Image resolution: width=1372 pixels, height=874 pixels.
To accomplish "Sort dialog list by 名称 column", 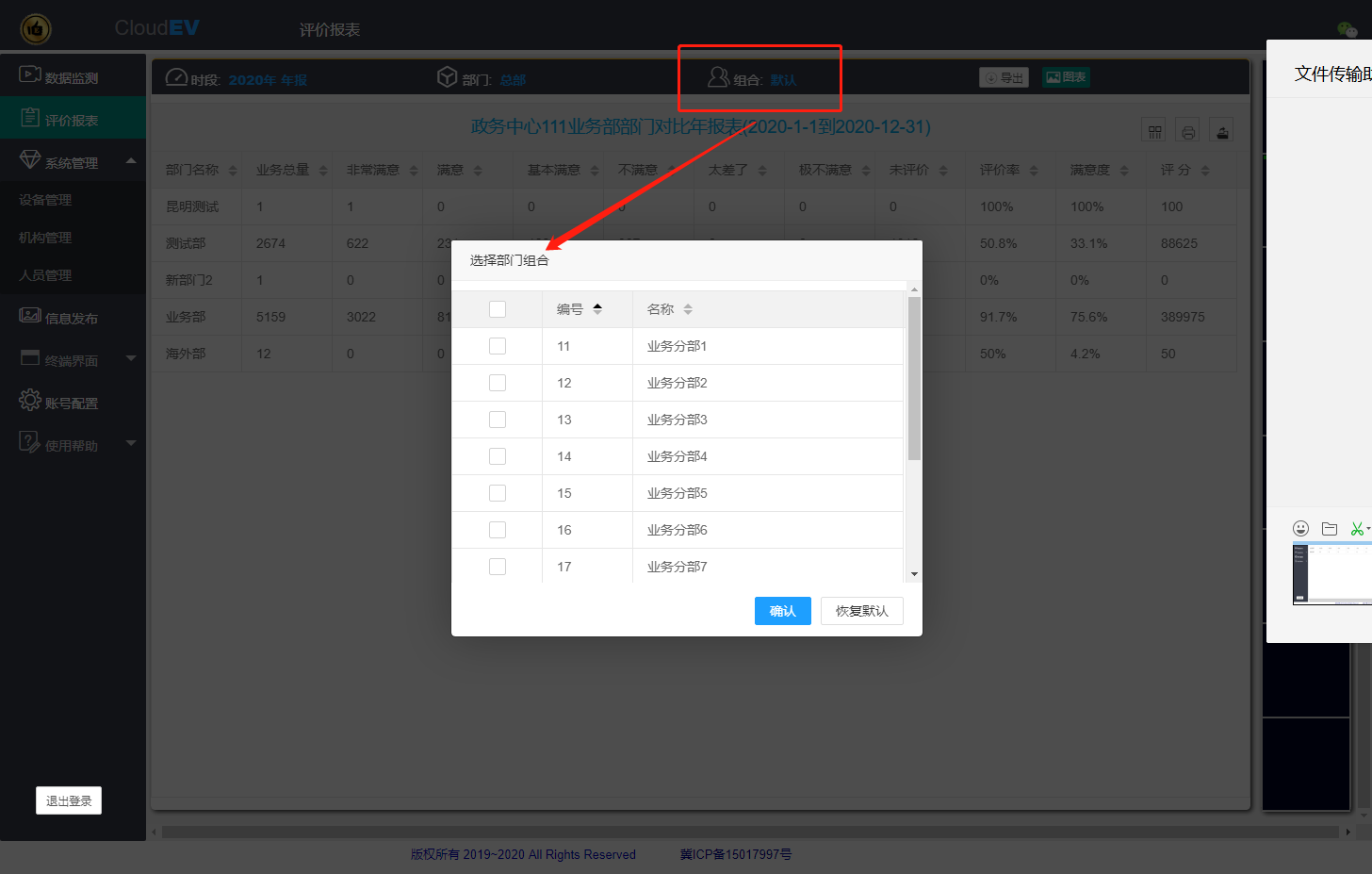I will point(688,309).
